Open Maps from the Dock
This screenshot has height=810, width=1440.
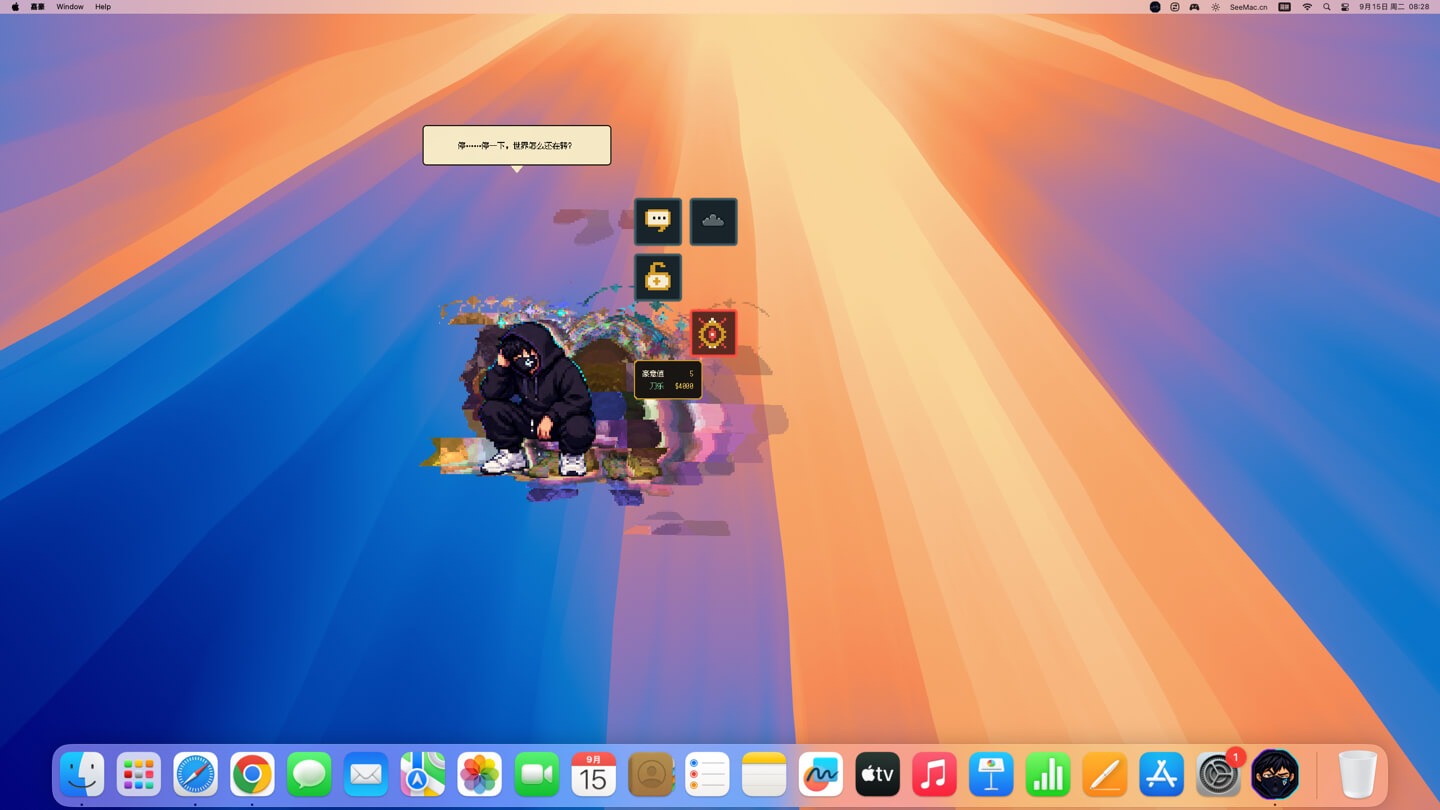point(423,775)
